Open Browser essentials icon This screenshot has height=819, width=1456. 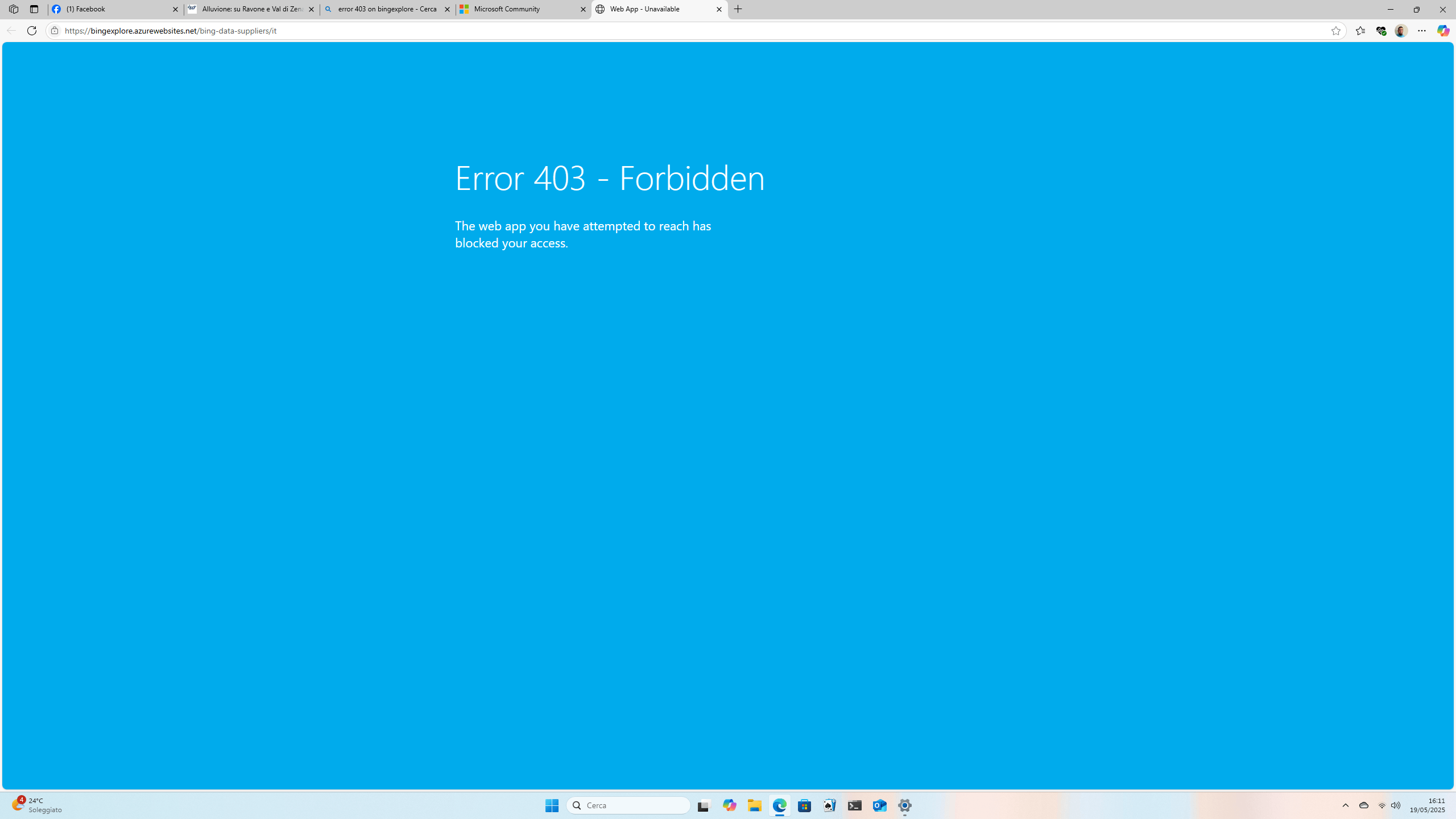[x=1380, y=31]
